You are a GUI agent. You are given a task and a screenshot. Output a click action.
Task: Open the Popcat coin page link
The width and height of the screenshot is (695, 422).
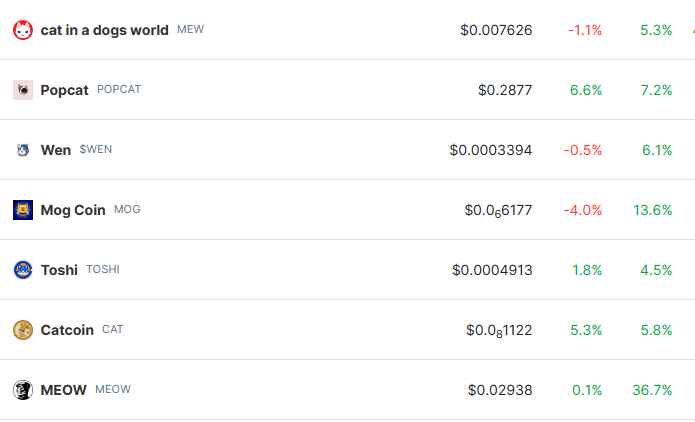coord(65,90)
